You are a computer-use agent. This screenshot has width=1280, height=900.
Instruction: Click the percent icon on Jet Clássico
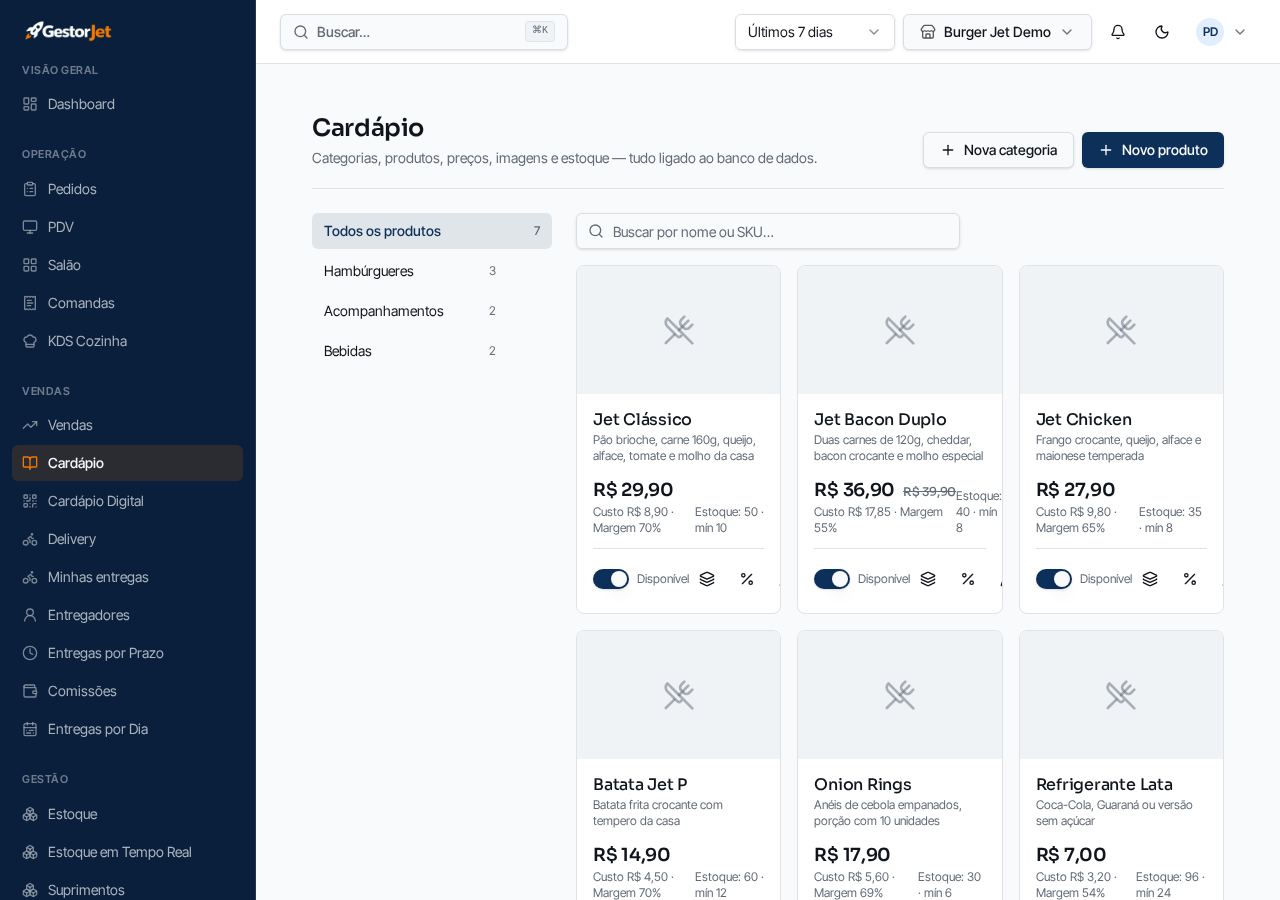[747, 579]
